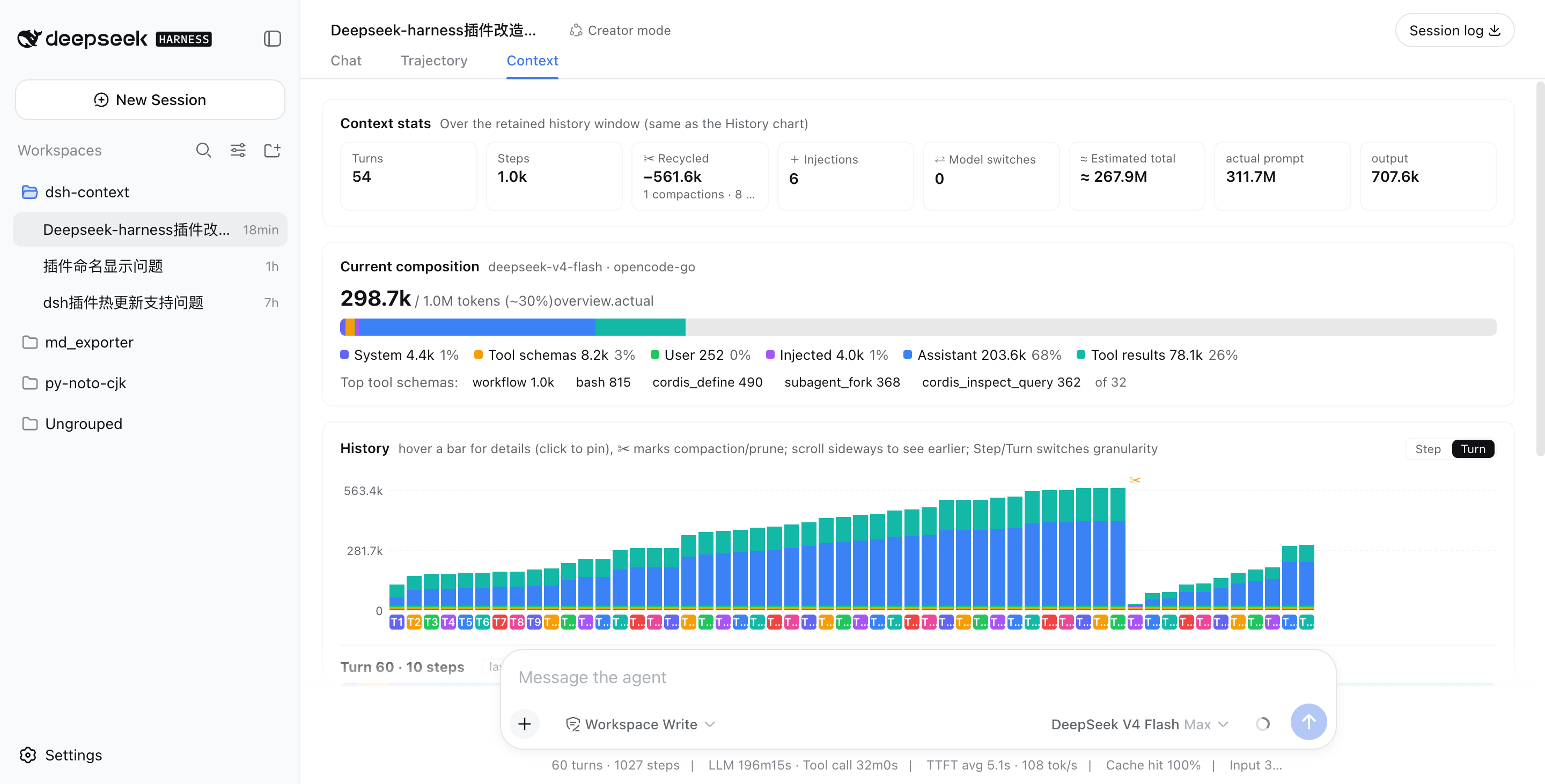Send message with the arrow button

click(x=1308, y=722)
